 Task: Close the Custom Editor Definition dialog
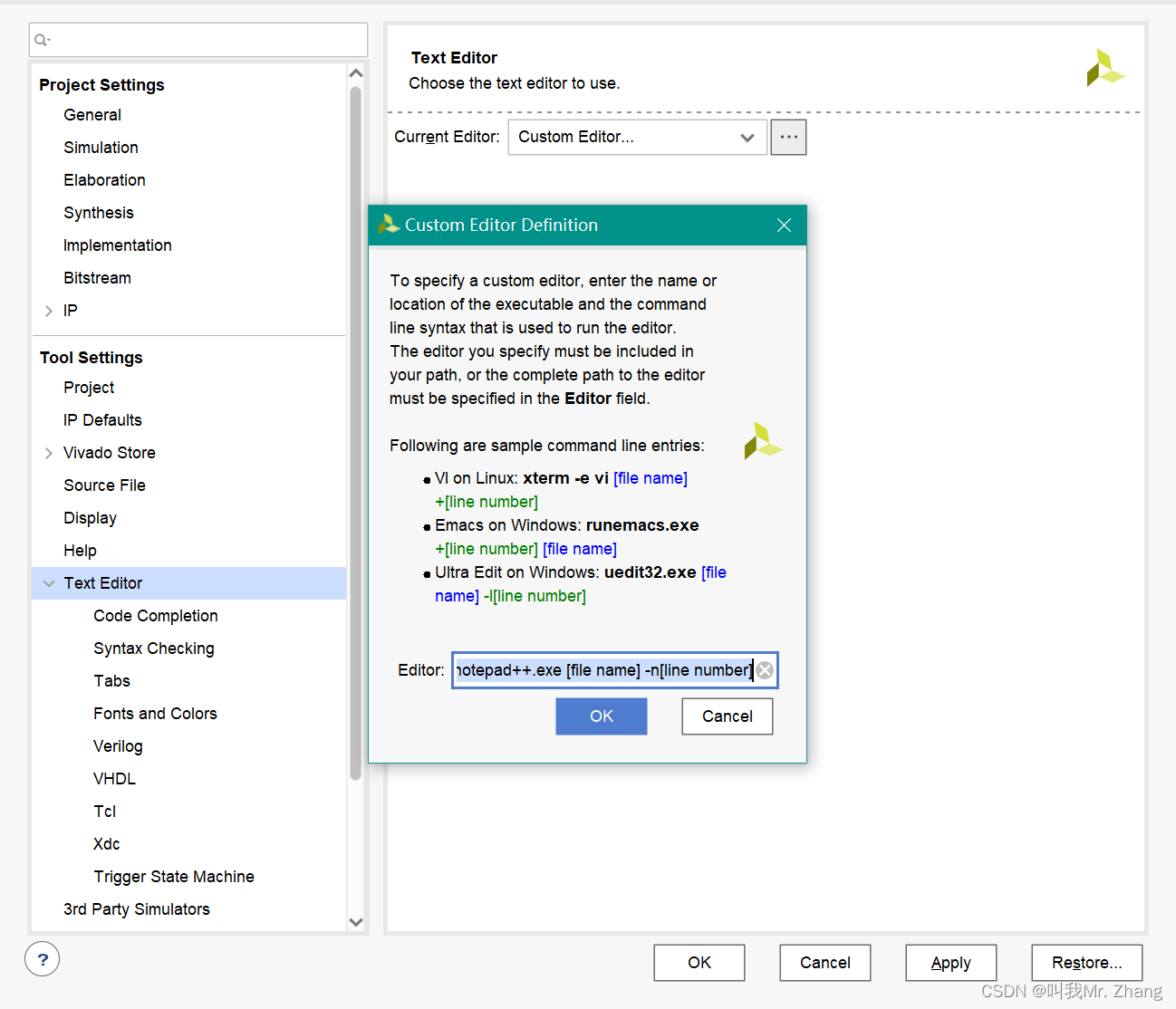coord(784,225)
